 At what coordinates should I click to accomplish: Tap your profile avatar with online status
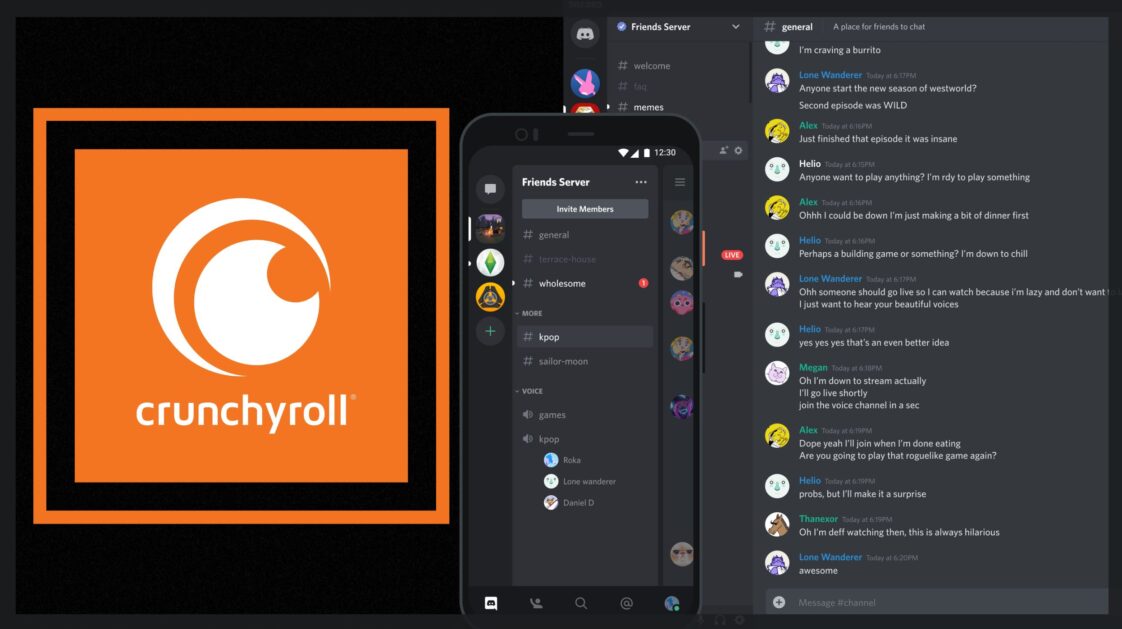tap(671, 602)
